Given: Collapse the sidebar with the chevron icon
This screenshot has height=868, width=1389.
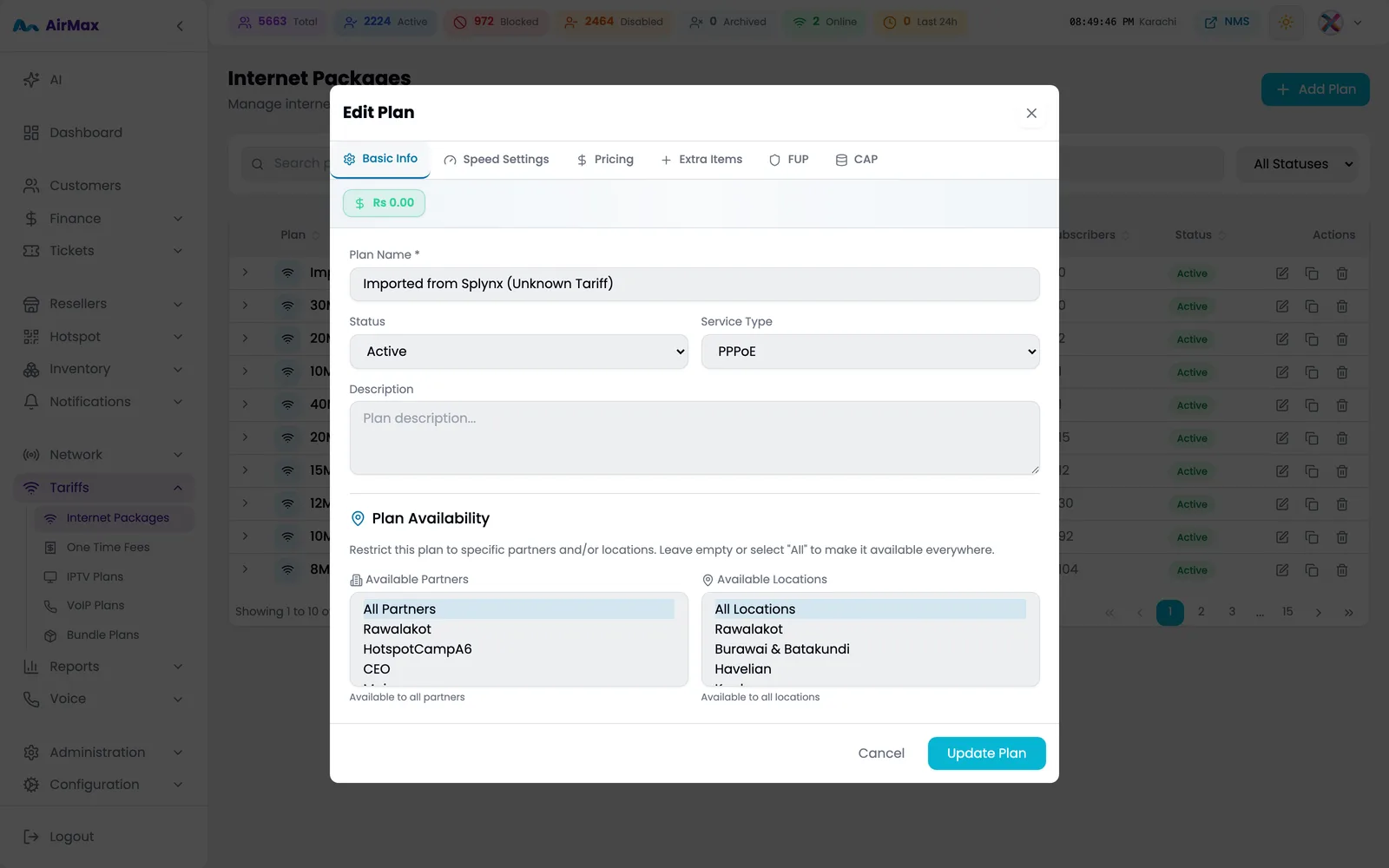Looking at the screenshot, I should 180,26.
